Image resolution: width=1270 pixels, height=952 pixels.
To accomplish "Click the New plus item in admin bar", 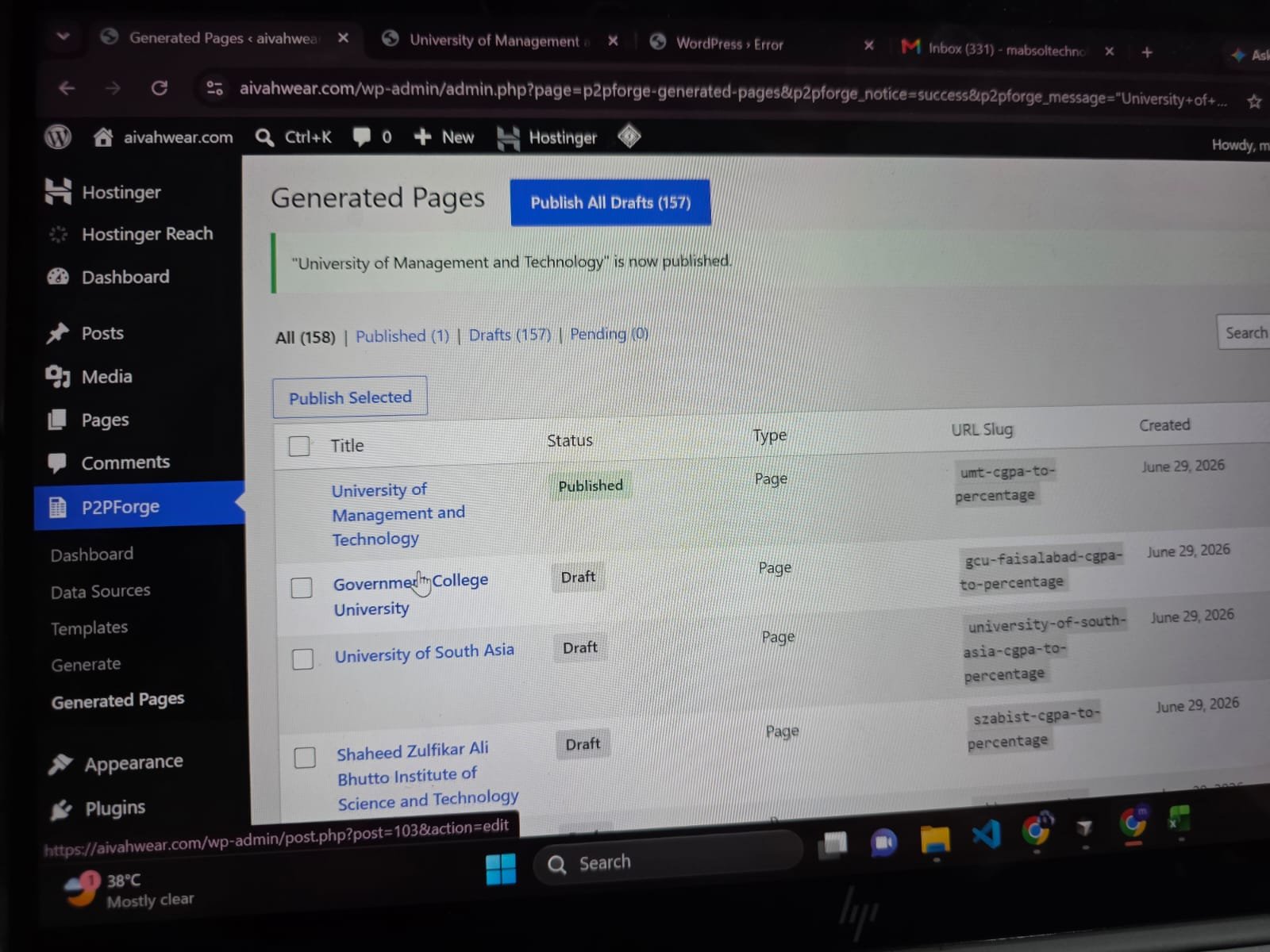I will point(444,137).
